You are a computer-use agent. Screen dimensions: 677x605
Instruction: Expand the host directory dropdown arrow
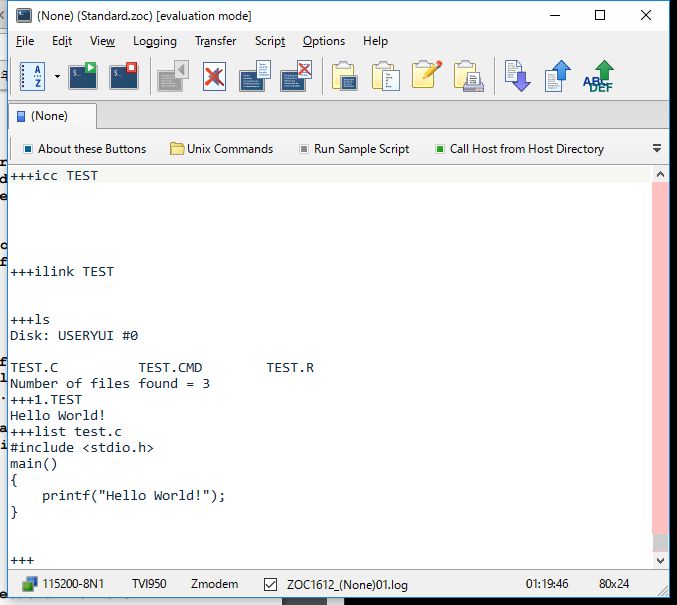coord(57,76)
